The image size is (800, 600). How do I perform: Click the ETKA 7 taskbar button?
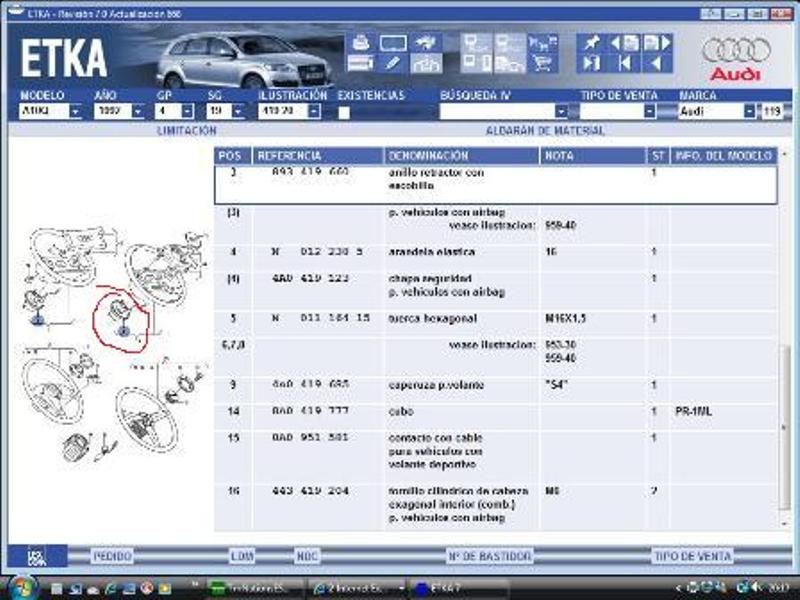coord(459,588)
